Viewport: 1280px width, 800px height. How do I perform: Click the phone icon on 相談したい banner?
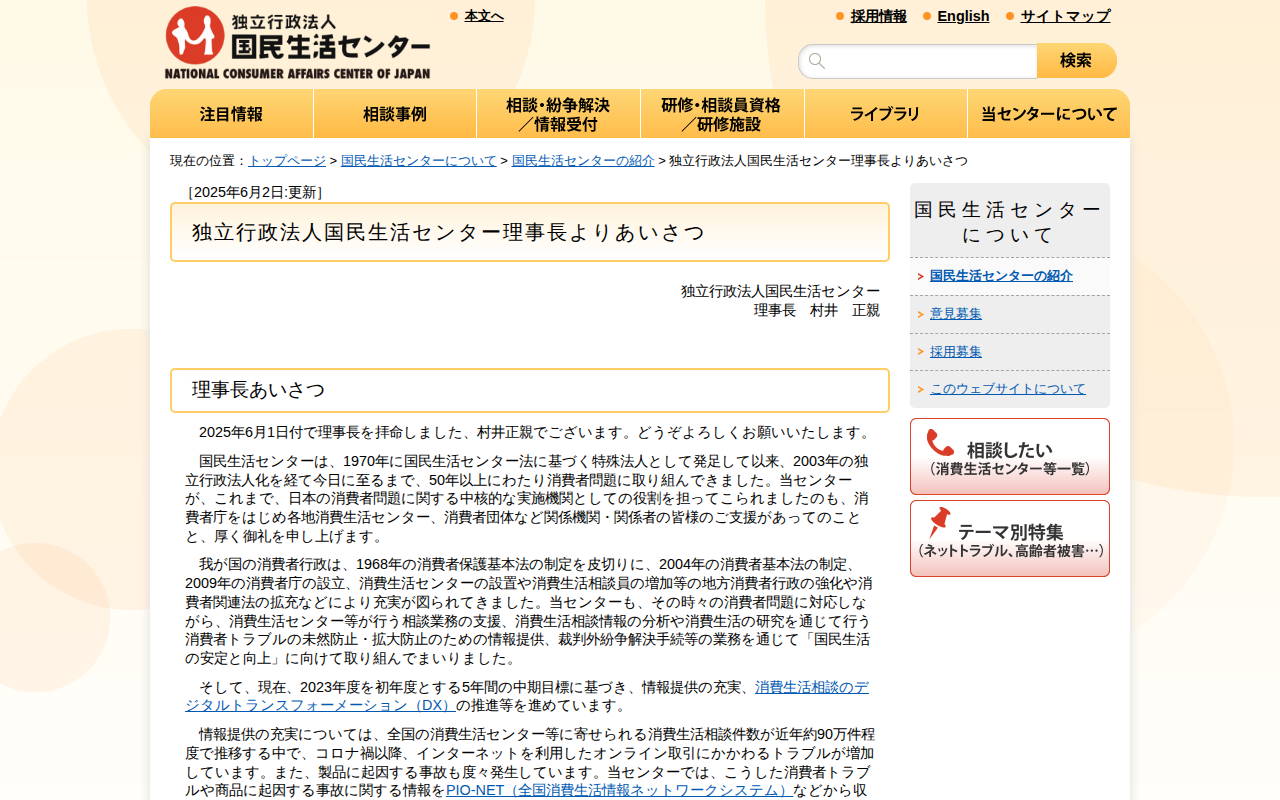tap(940, 443)
